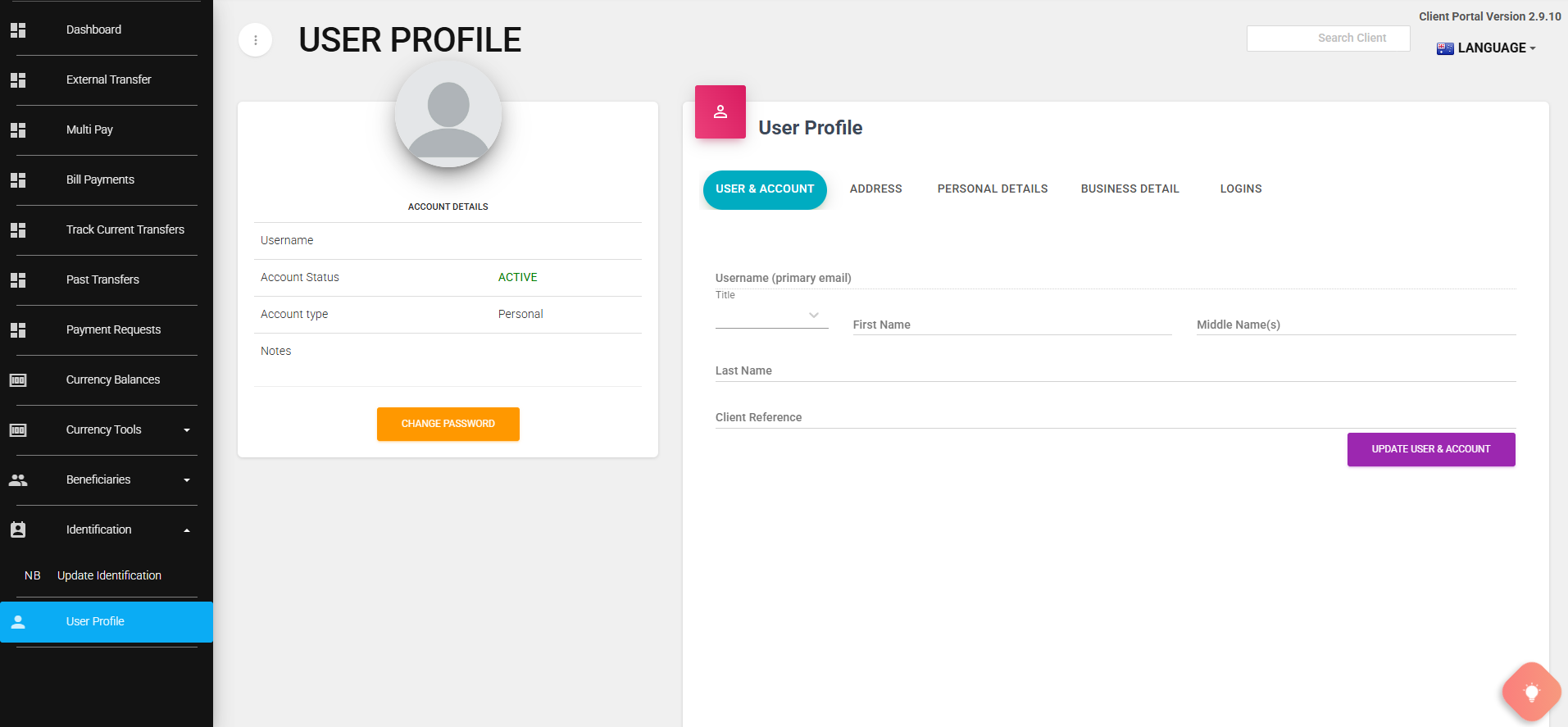The image size is (1568, 727).
Task: Switch to the Address tab
Action: pyautogui.click(x=875, y=189)
